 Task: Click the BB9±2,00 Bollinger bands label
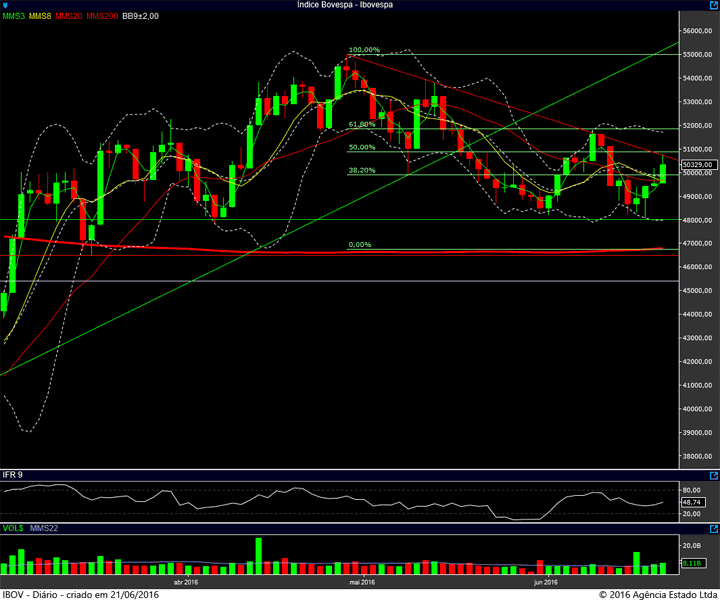click(x=141, y=16)
